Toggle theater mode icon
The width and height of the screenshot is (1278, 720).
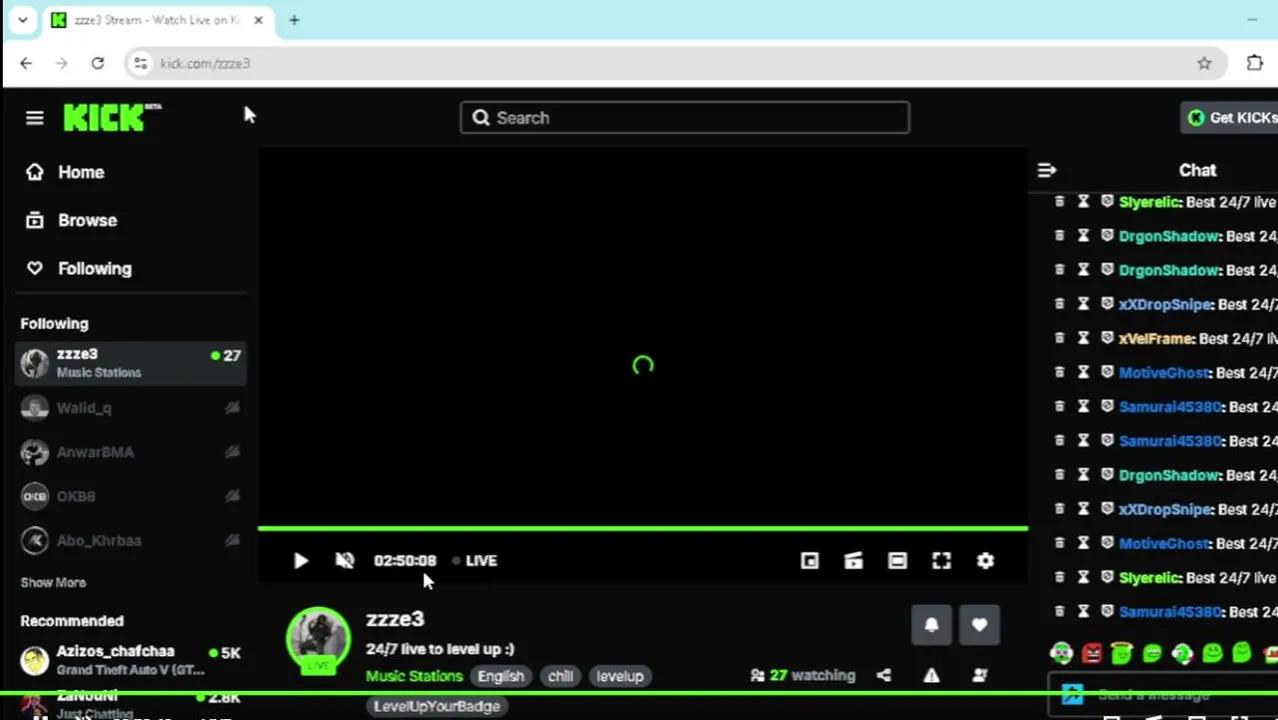[x=897, y=561]
